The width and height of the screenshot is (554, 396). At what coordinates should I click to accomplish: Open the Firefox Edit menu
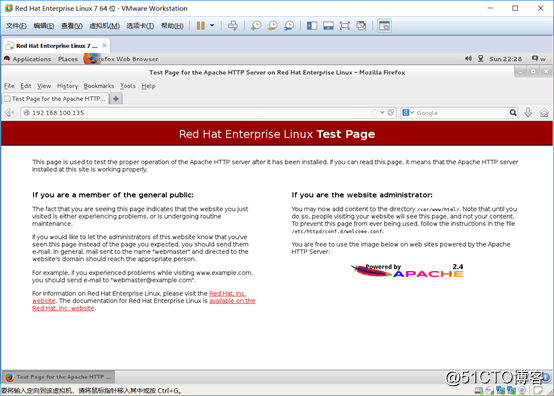point(25,86)
